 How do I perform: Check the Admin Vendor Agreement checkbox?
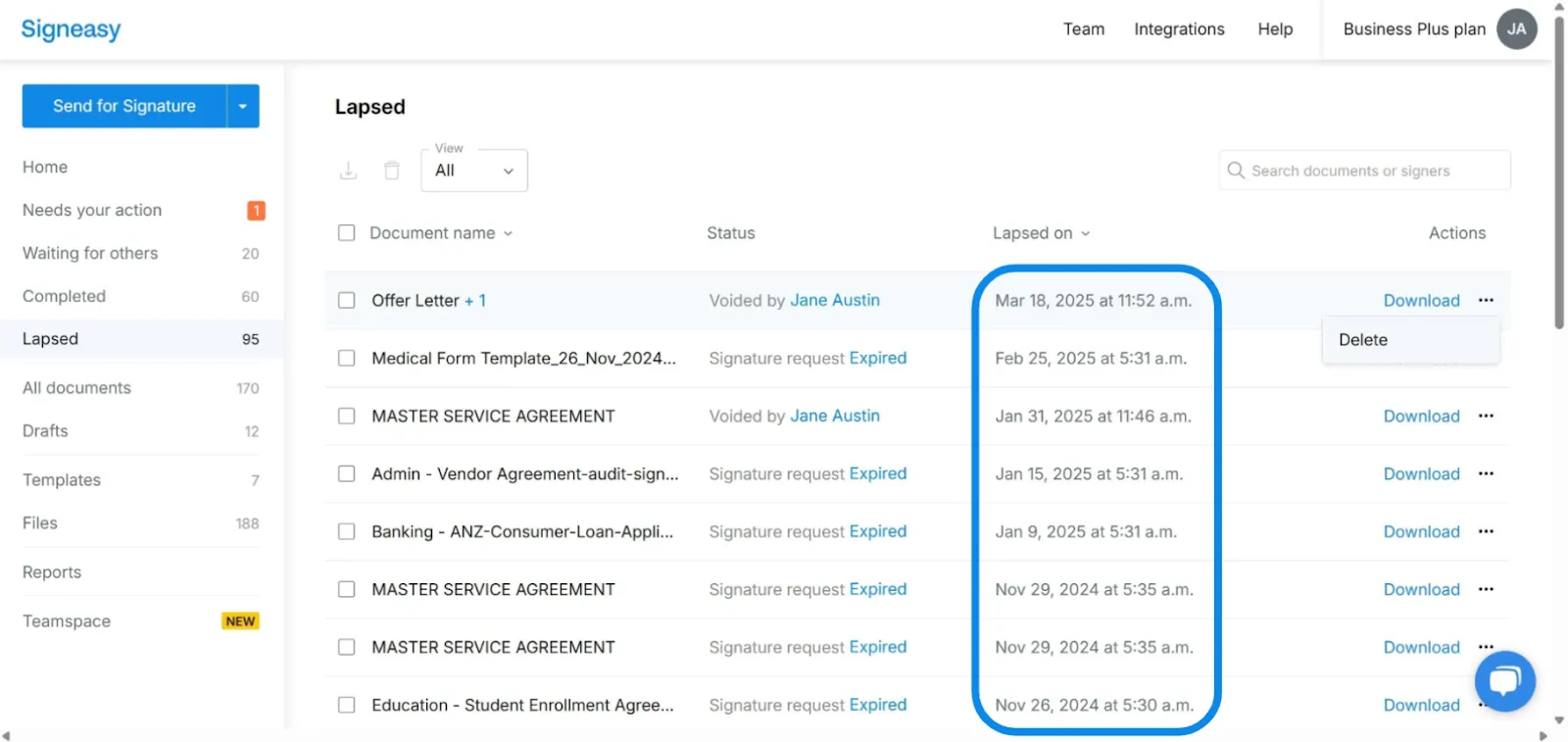346,473
